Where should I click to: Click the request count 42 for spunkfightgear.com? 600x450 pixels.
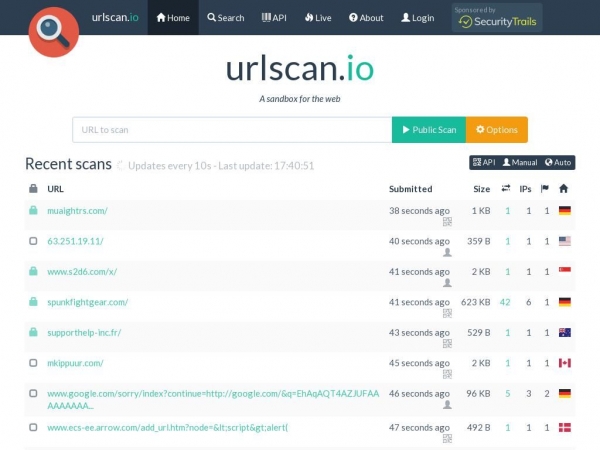pyautogui.click(x=505, y=302)
